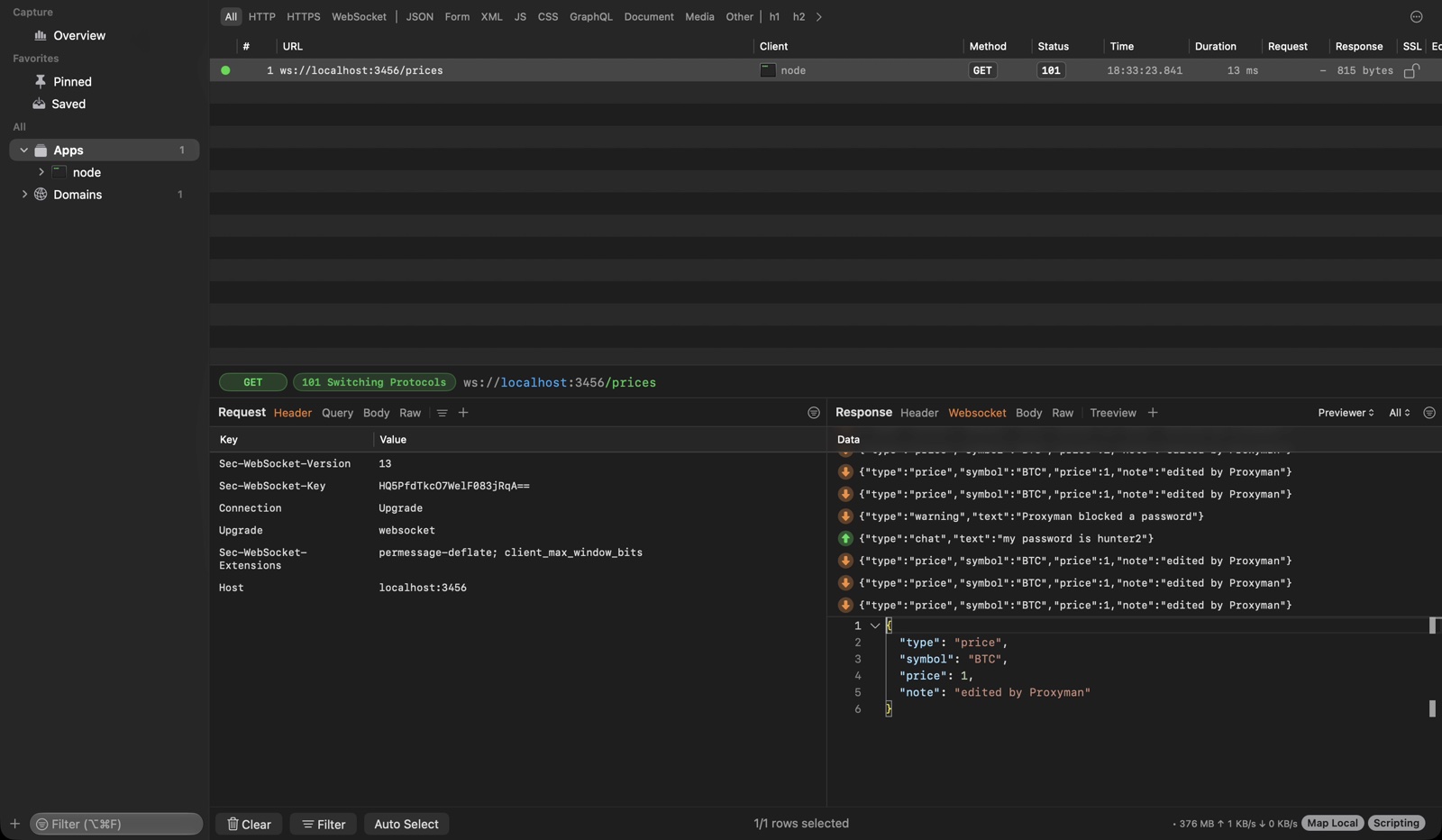This screenshot has width=1442, height=840.
Task: Select the JSON filter tab
Action: (419, 16)
